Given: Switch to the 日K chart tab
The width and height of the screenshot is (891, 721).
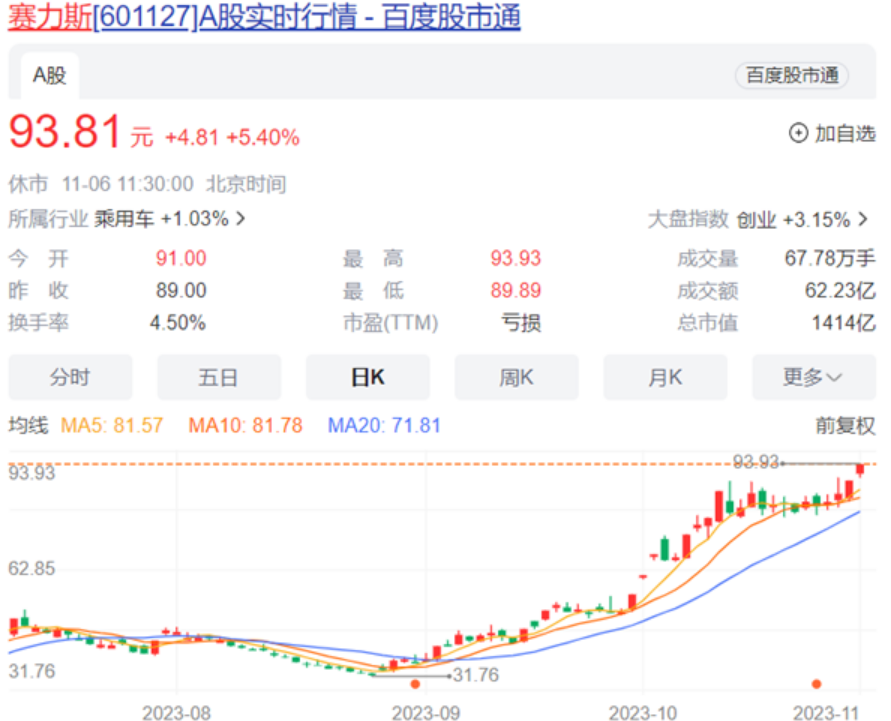Looking at the screenshot, I should (x=368, y=377).
